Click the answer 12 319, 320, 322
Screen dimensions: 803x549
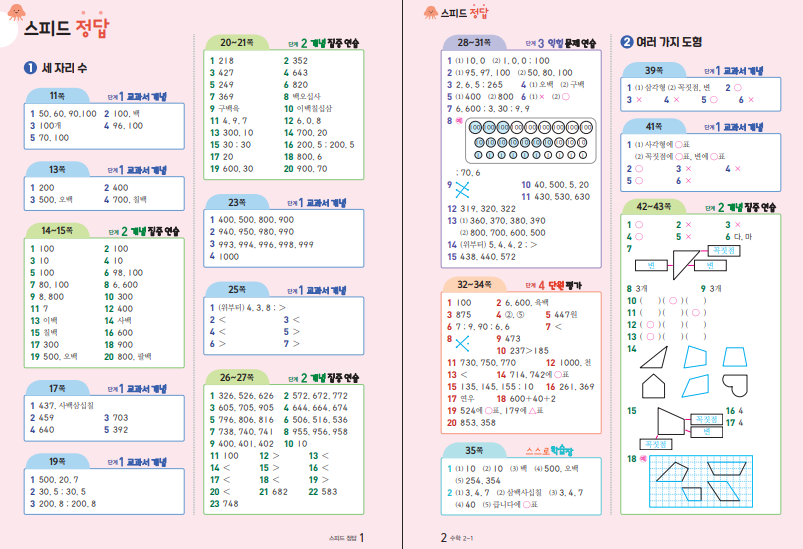pyautogui.click(x=481, y=209)
